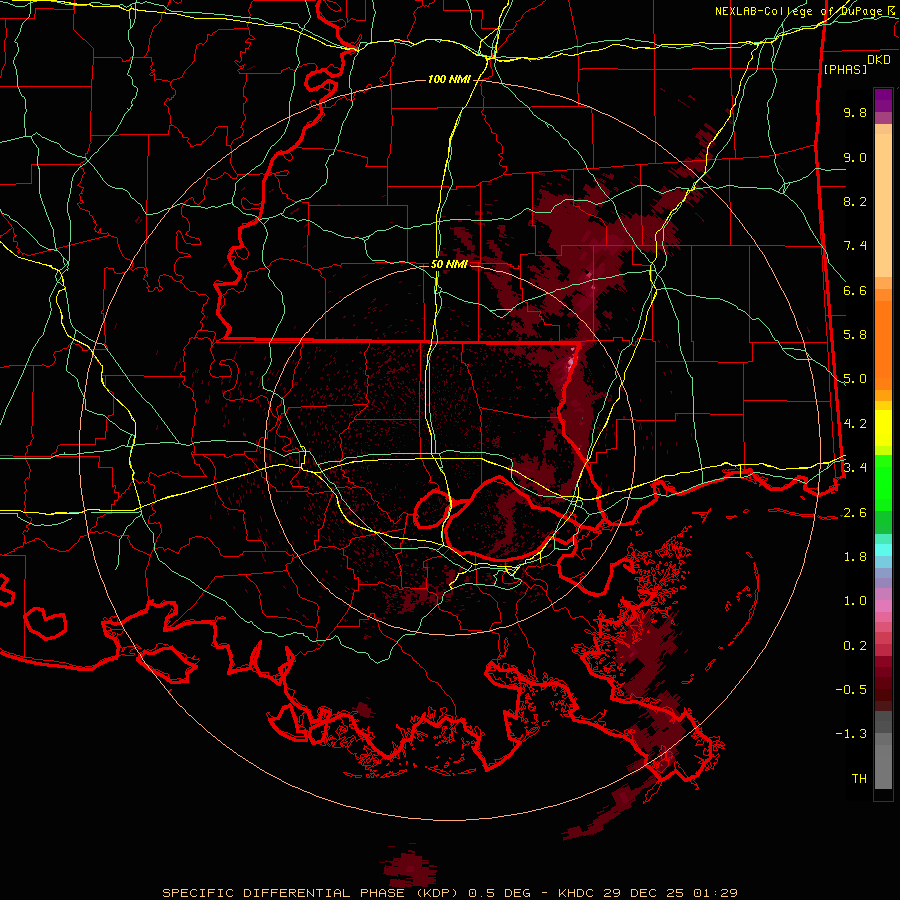Click the DKD label above the color scale

tap(878, 59)
